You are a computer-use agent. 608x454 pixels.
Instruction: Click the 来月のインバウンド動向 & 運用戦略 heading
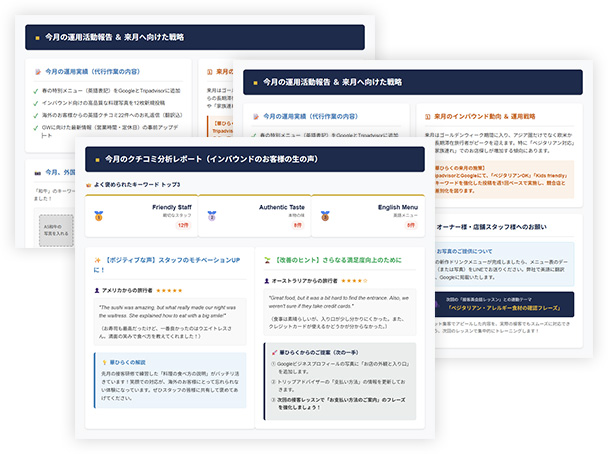(484, 117)
